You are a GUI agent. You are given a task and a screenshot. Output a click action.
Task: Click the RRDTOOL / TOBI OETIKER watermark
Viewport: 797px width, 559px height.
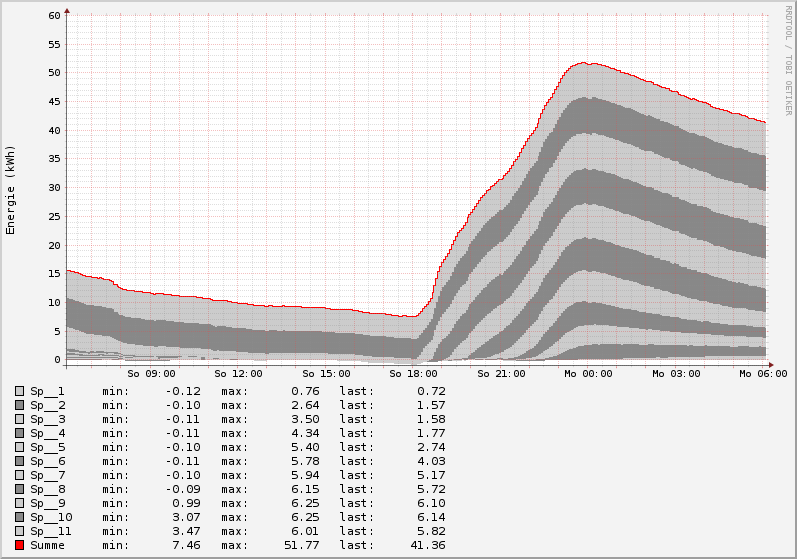(788, 58)
